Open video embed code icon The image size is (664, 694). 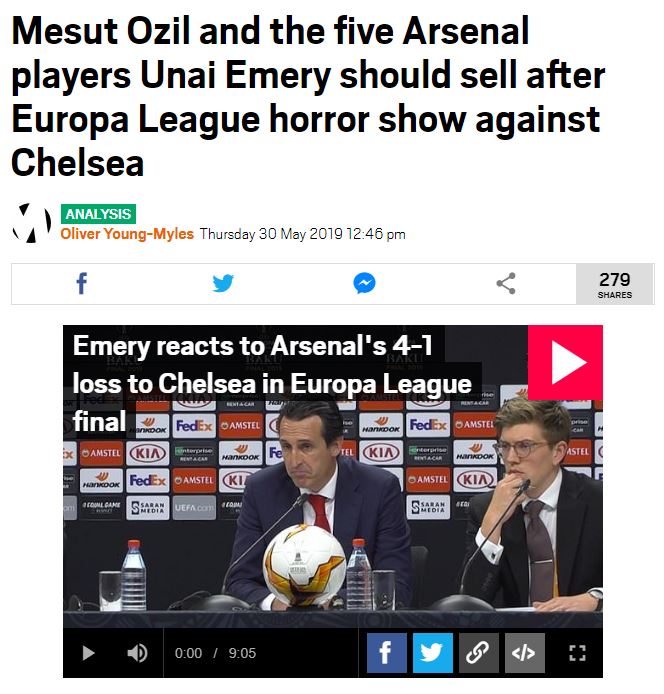[x=524, y=653]
